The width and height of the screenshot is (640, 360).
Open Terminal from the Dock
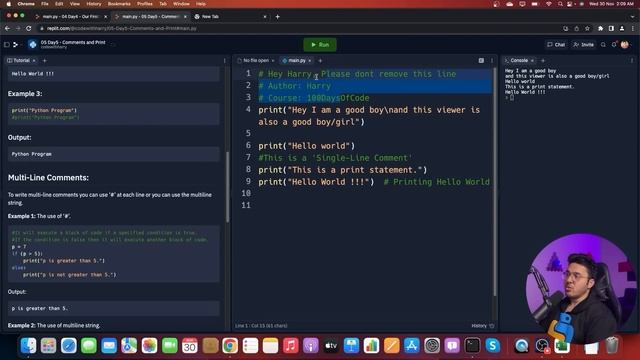[472, 346]
